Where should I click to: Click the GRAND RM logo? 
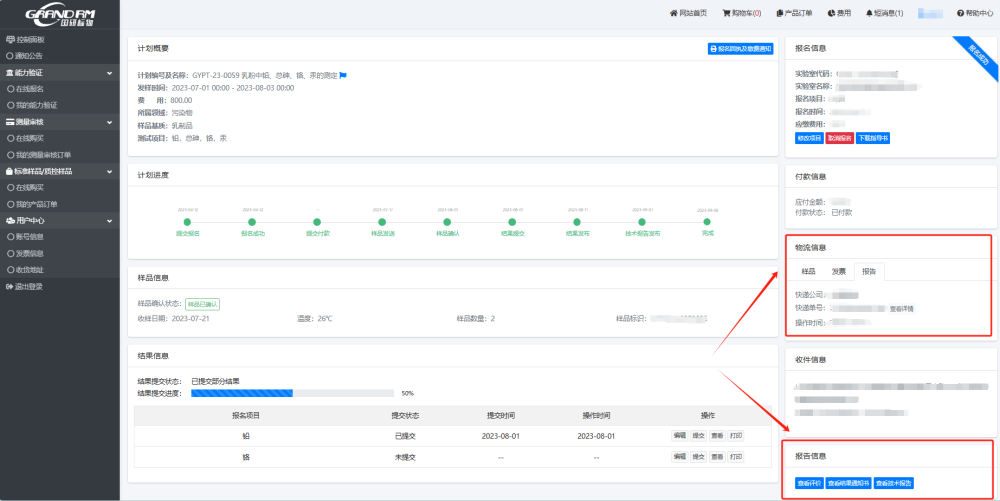pyautogui.click(x=58, y=14)
